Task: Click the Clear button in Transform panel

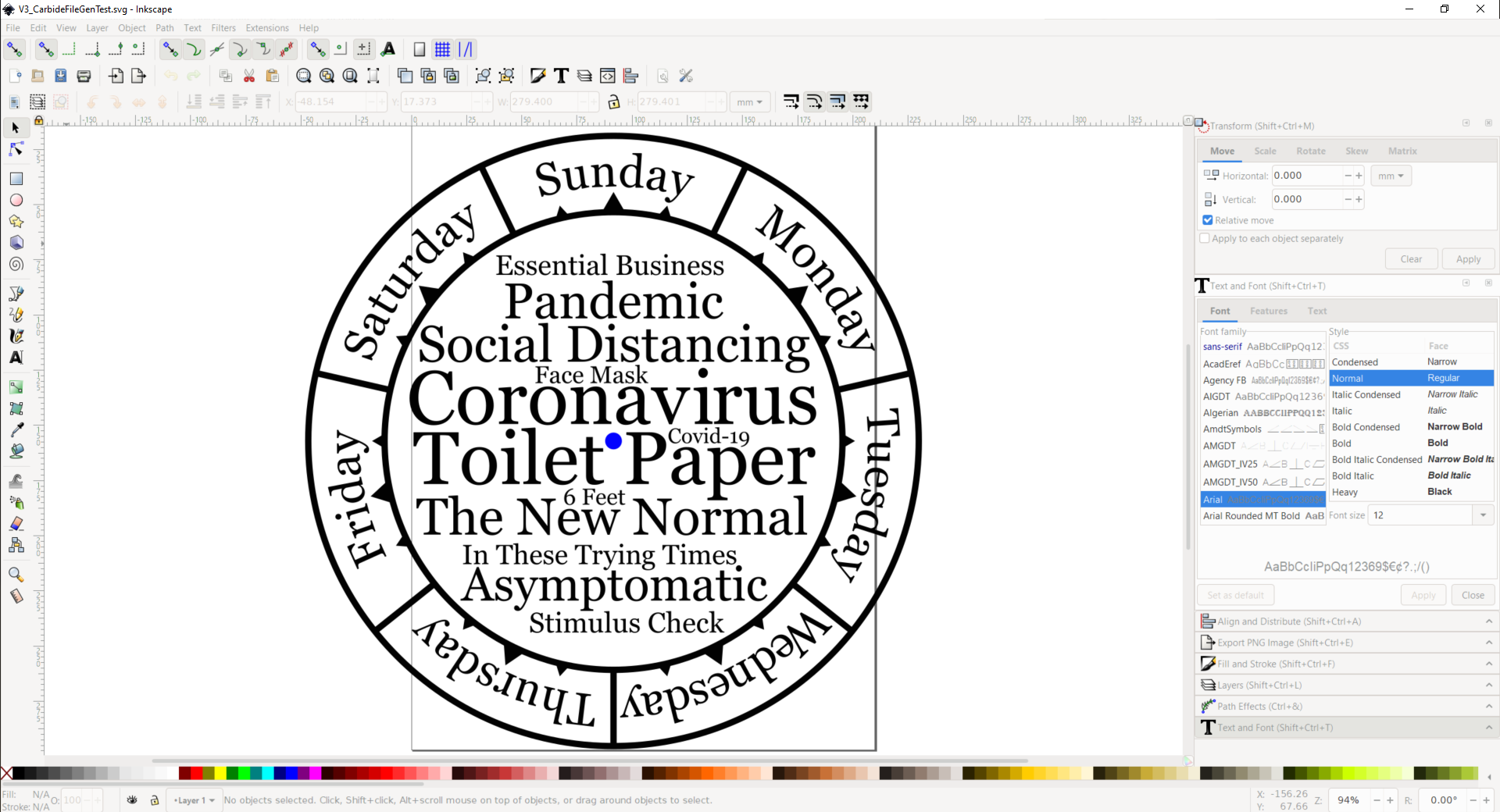Action: [x=1411, y=258]
